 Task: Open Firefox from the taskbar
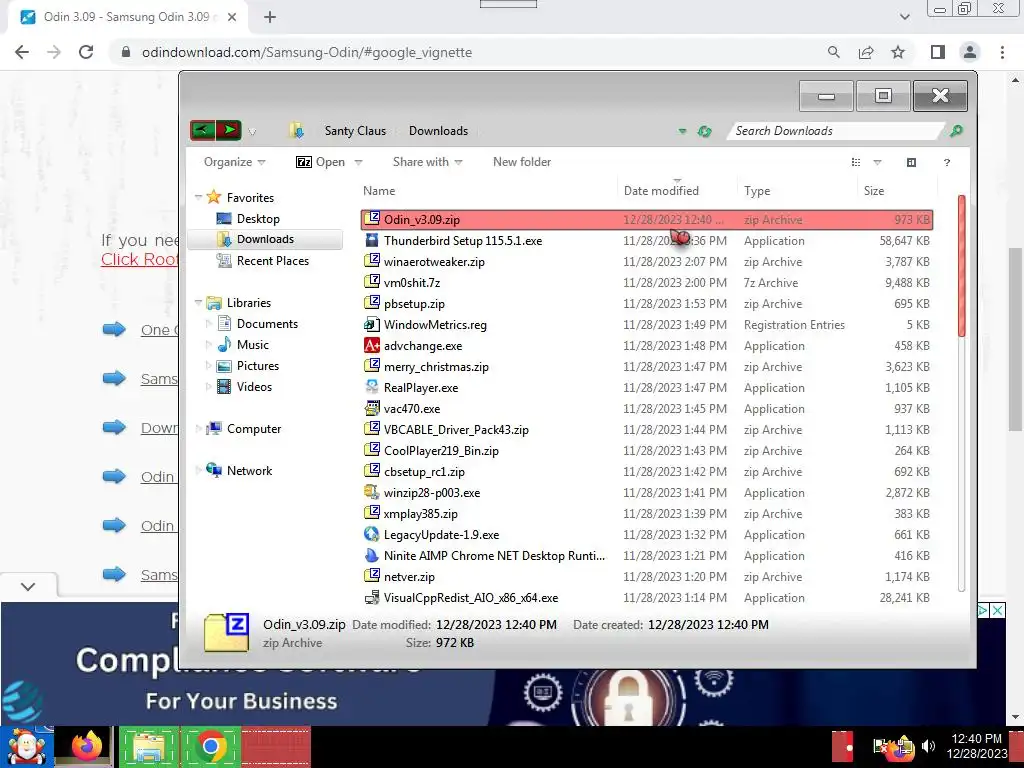click(86, 746)
